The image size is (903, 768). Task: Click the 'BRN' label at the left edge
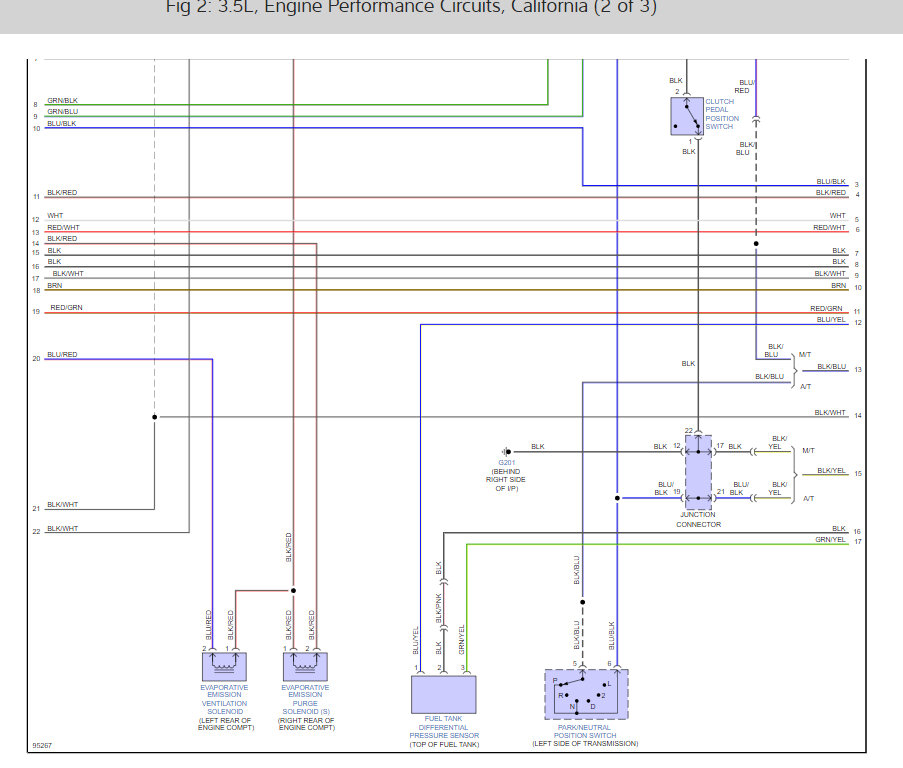pyautogui.click(x=55, y=286)
